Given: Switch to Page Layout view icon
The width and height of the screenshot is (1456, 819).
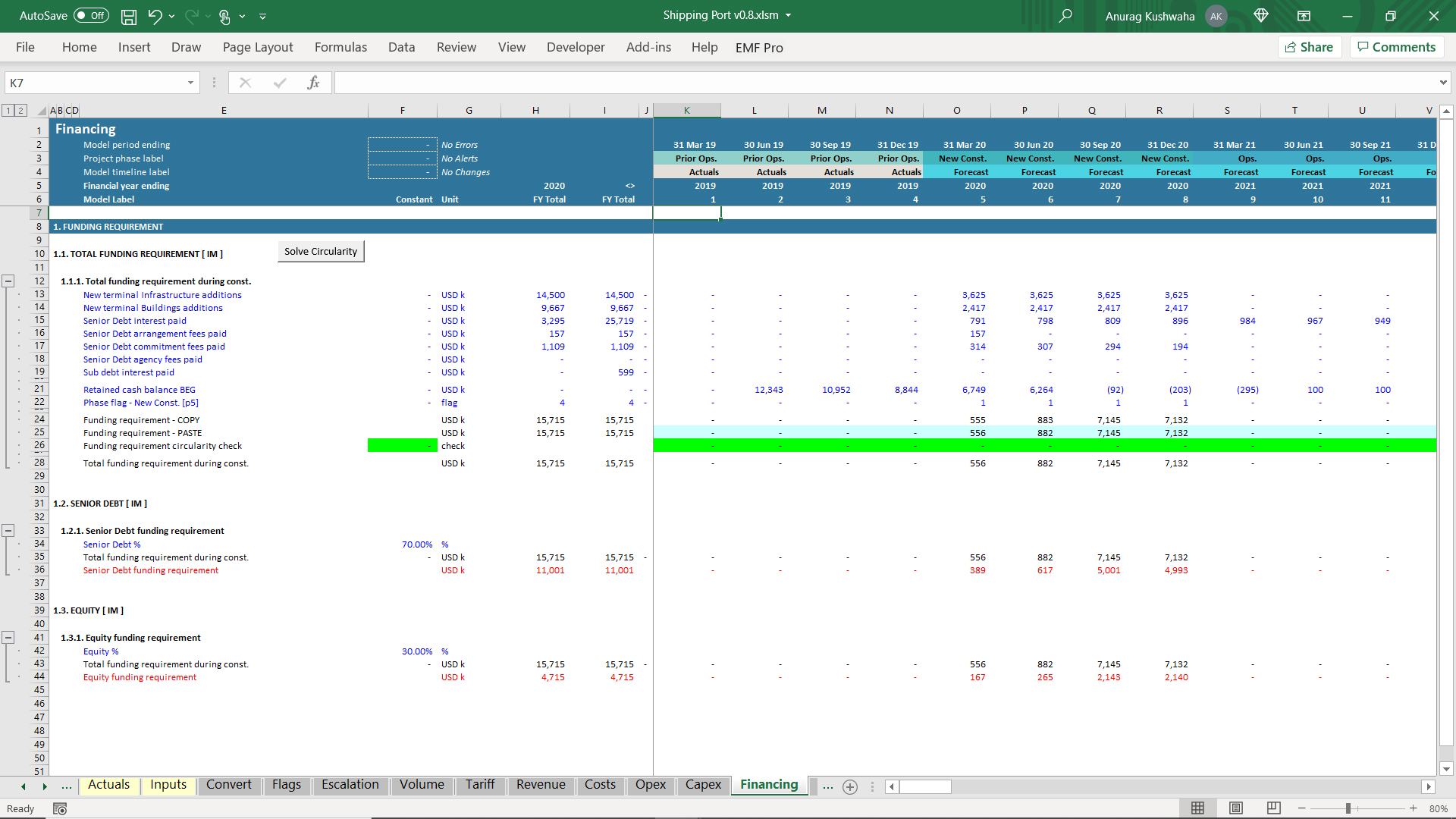Looking at the screenshot, I should [1236, 808].
